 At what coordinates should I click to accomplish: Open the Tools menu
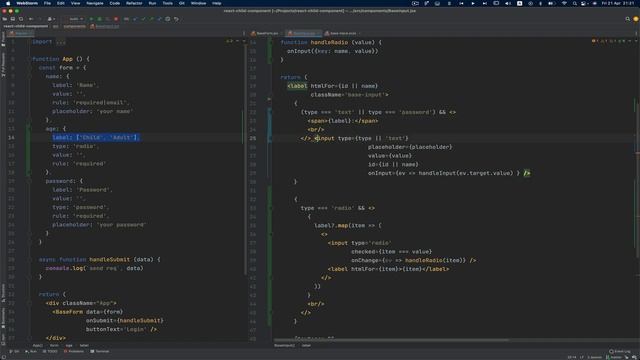point(167,3)
